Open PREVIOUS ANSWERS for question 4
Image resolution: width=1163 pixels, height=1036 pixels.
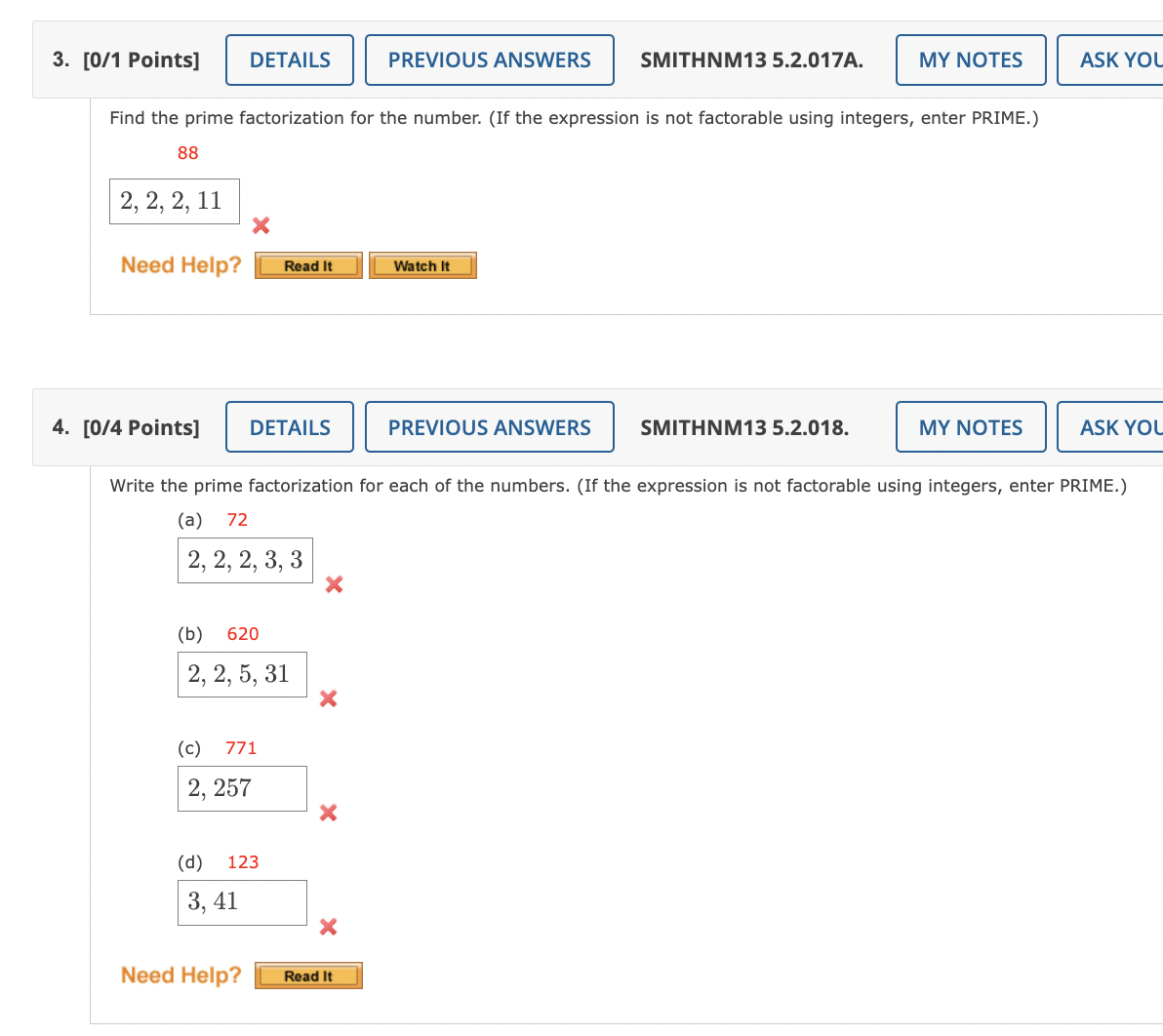(490, 427)
